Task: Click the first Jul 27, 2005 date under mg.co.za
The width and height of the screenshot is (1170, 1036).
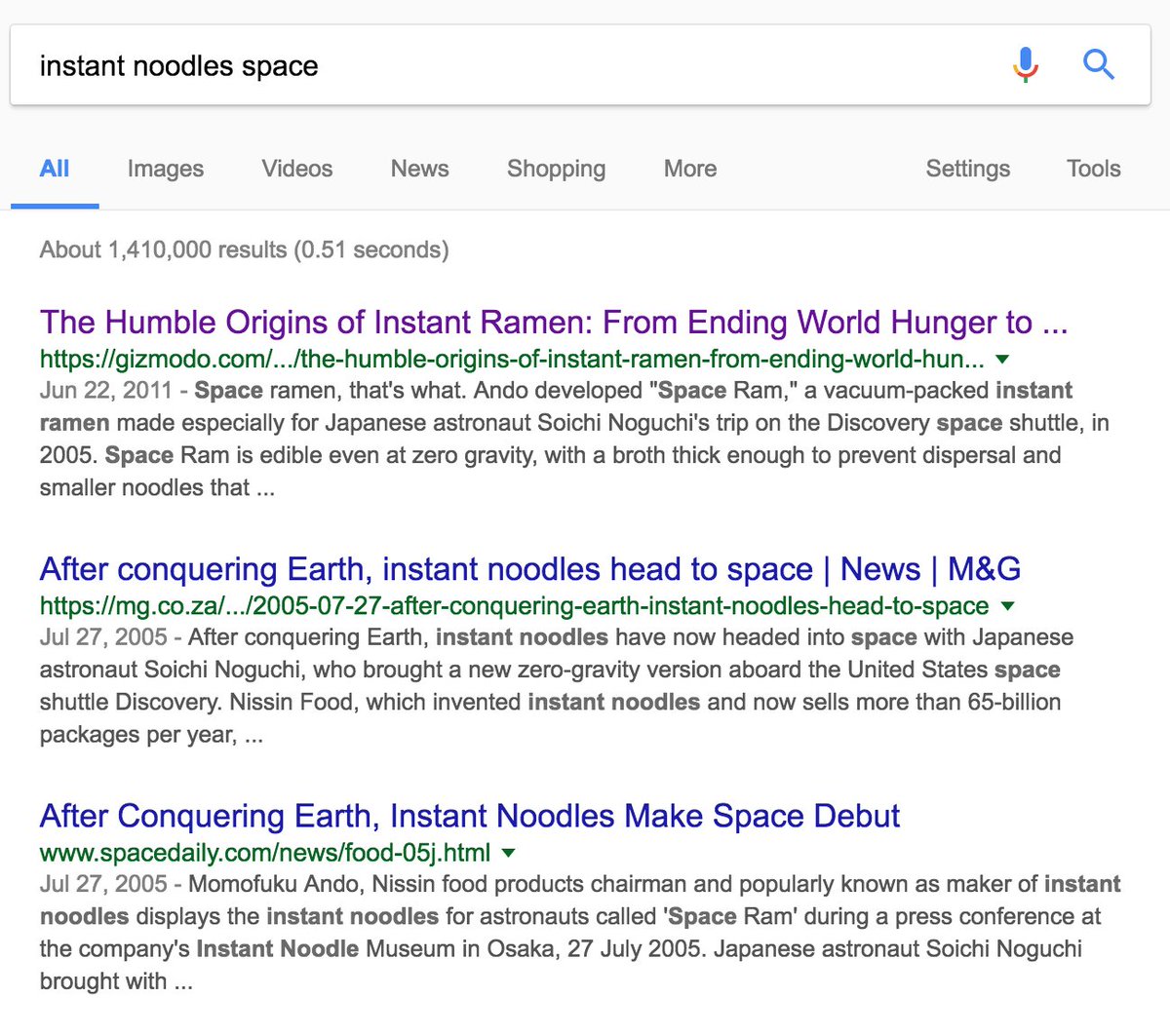Action: [x=104, y=637]
